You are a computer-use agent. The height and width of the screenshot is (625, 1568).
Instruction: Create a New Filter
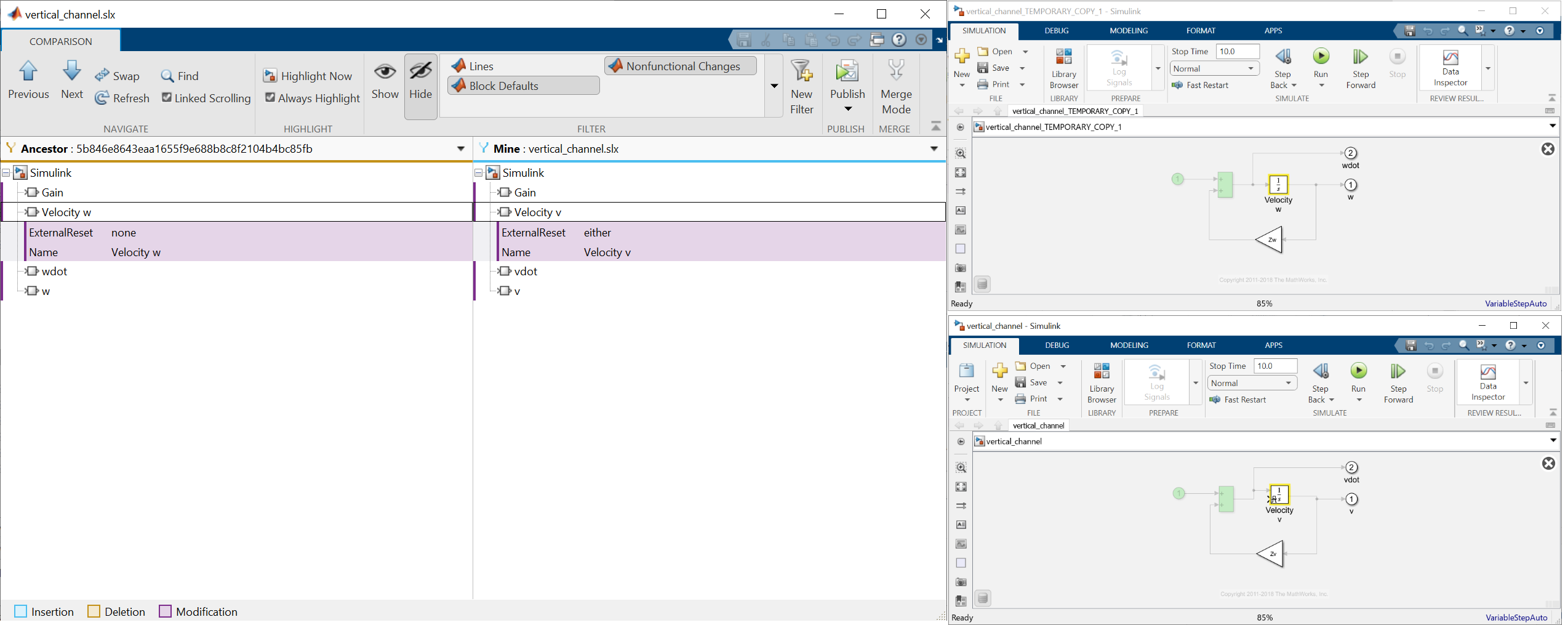coord(802,86)
